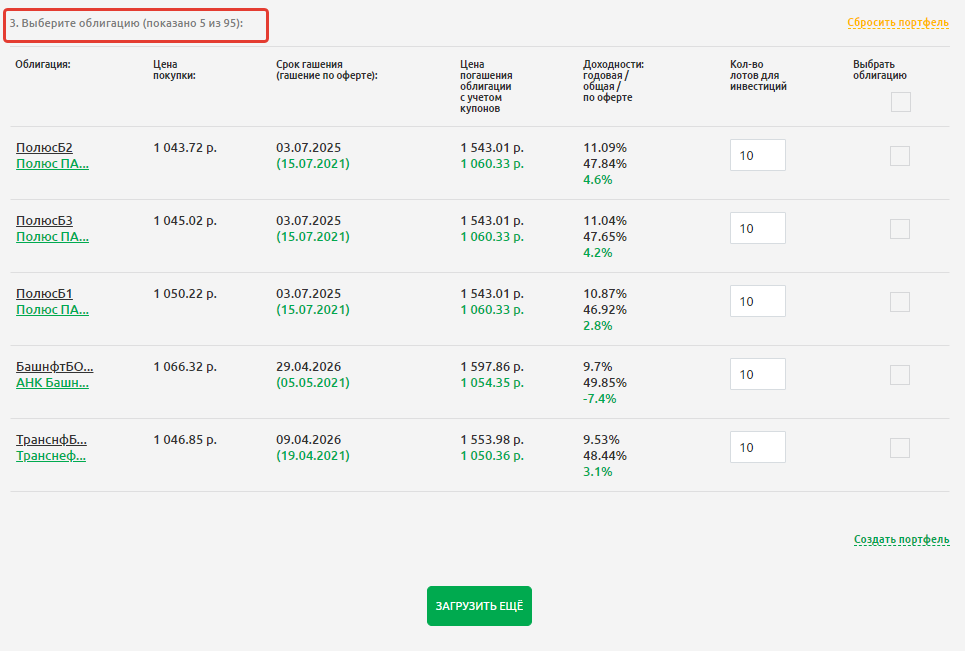Screen dimensions: 965x651
Task: Select the Транснф bond checkbox
Action: click(x=900, y=448)
